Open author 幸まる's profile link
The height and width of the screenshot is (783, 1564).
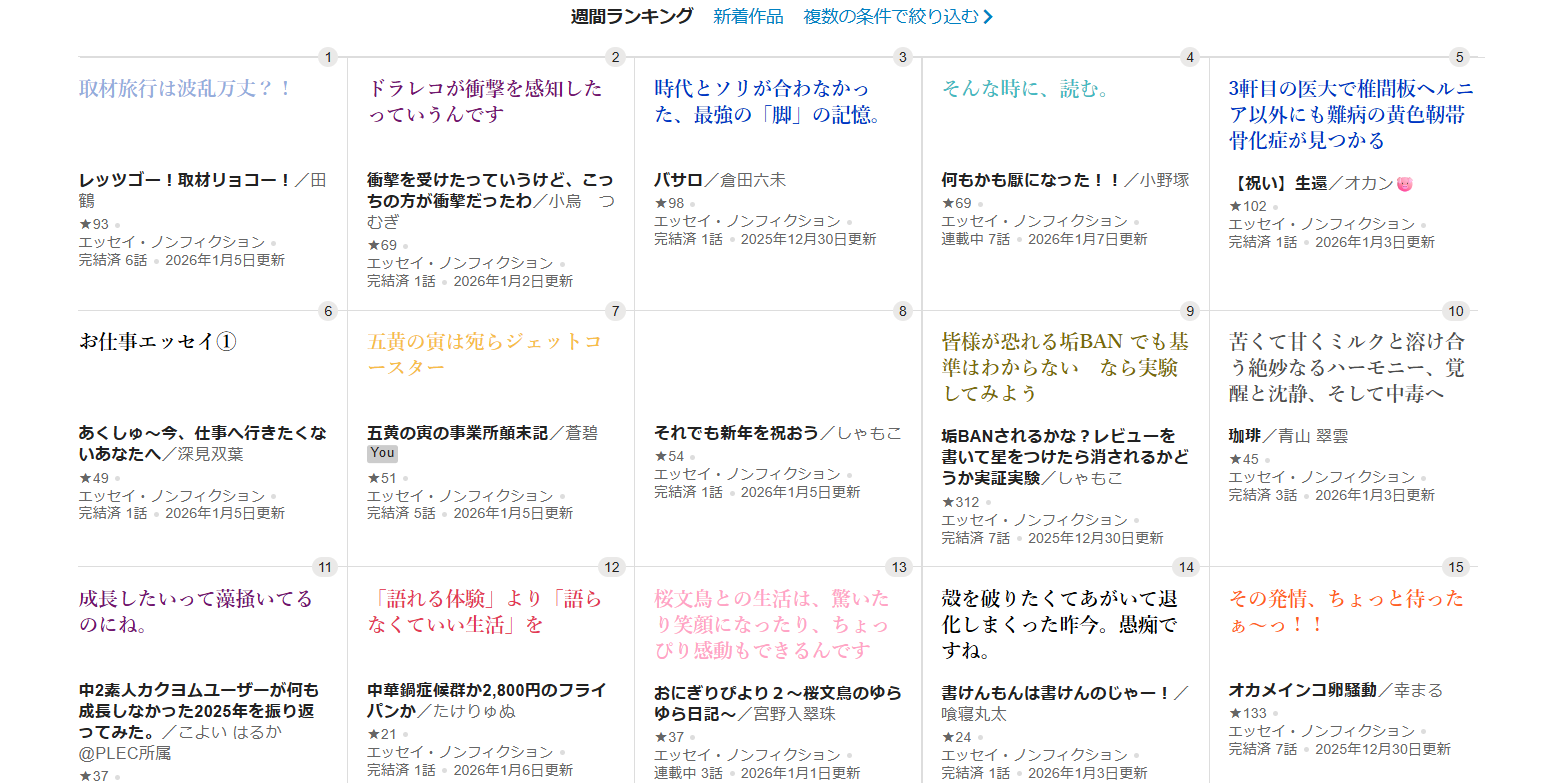click(x=1415, y=690)
